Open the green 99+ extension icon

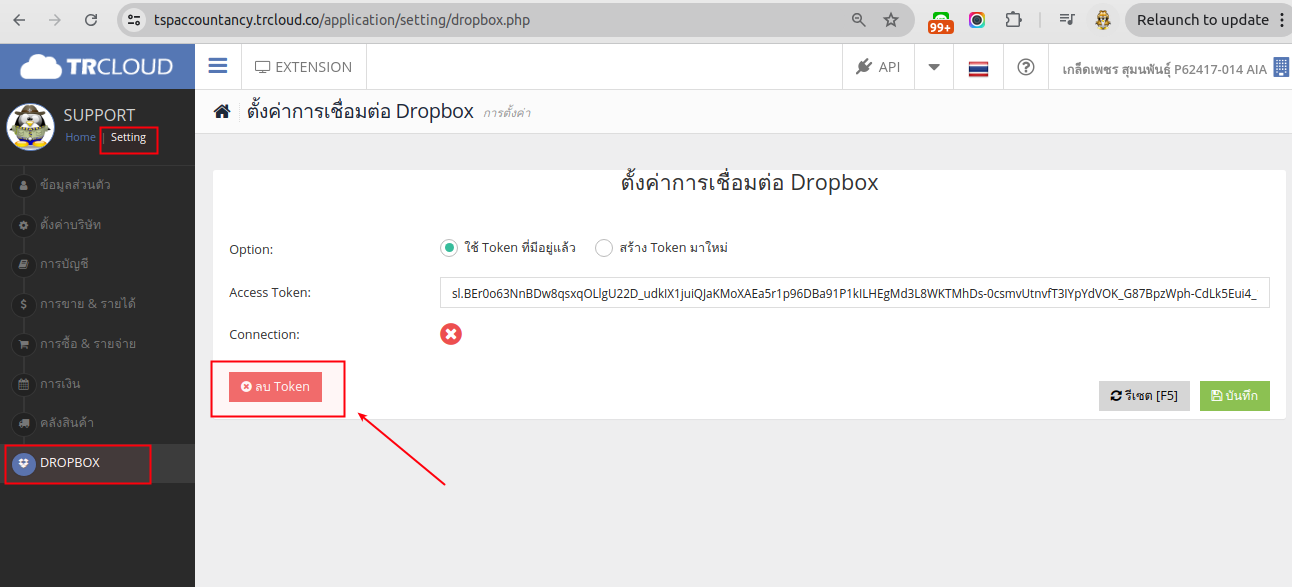(x=940, y=22)
